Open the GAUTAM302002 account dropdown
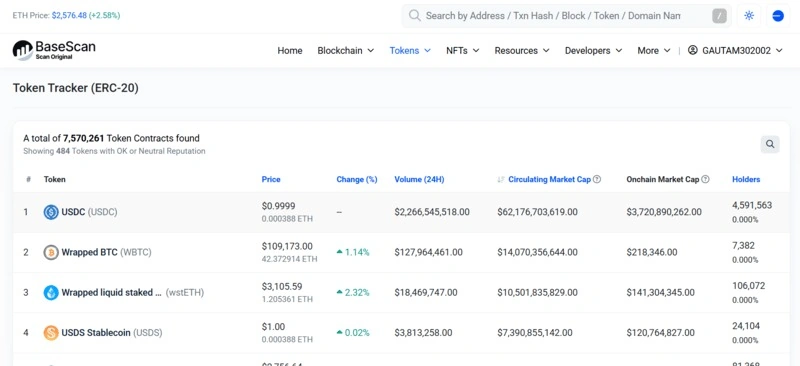 [735, 51]
